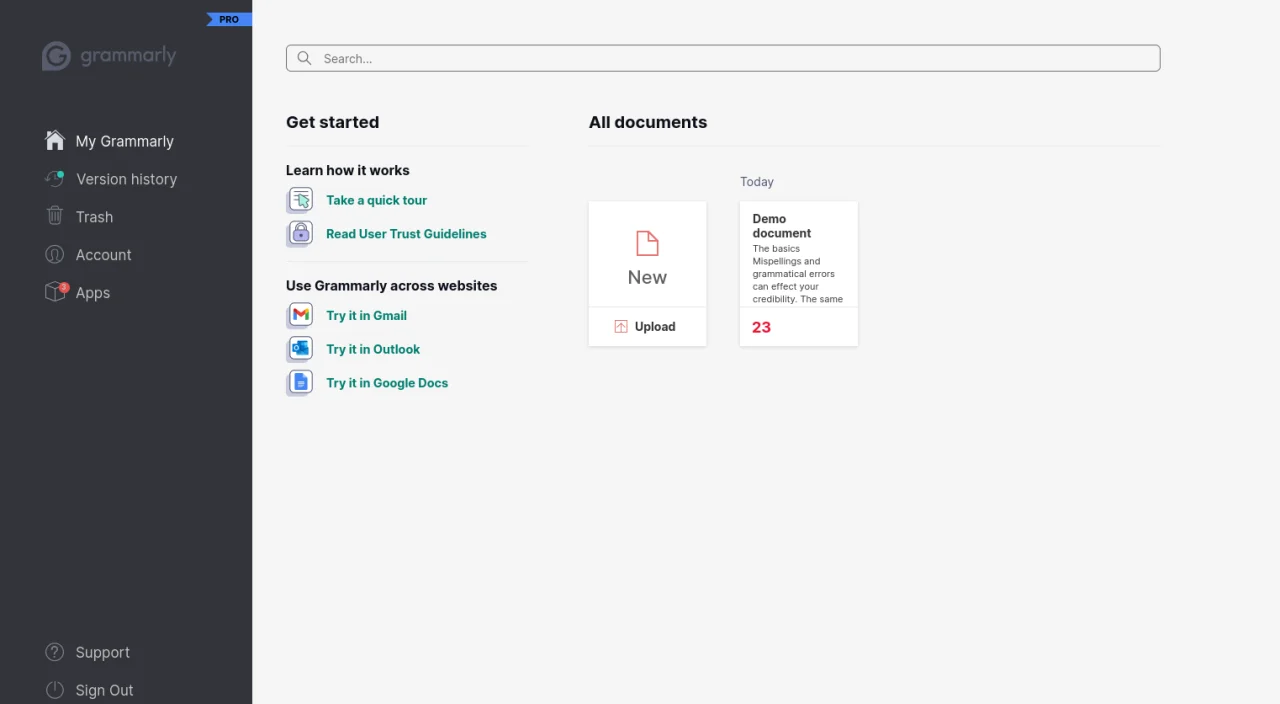The width and height of the screenshot is (1280, 704).
Task: Go to Trash in the sidebar
Action: (x=94, y=217)
